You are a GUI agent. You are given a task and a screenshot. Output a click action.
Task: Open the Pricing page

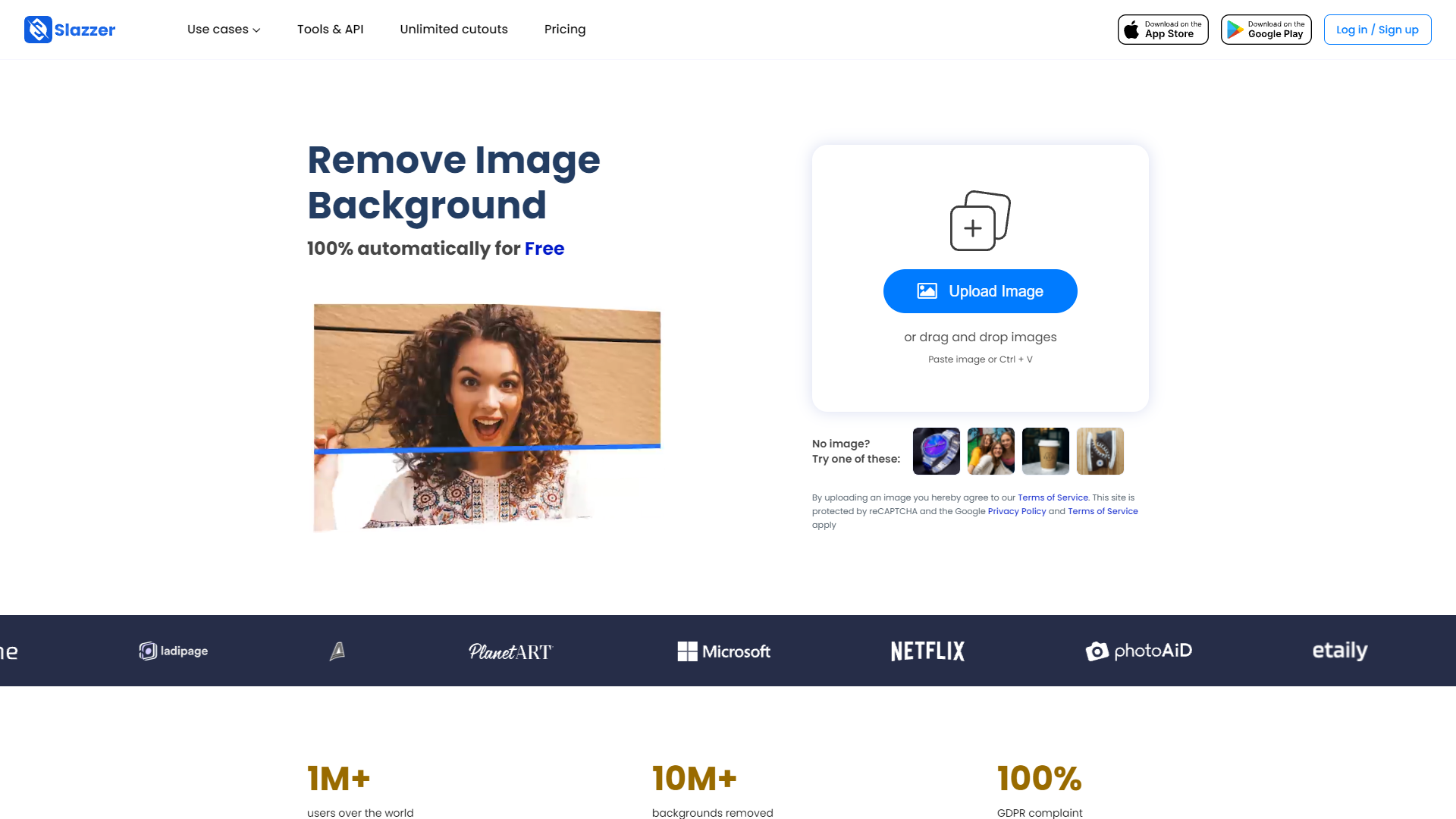pos(564,30)
